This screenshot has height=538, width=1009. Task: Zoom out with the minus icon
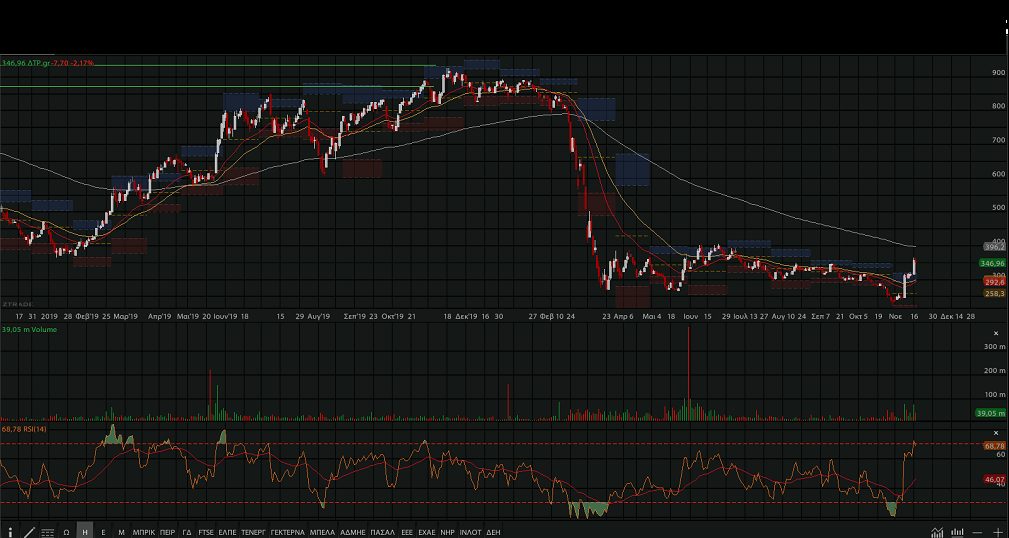tap(978, 532)
